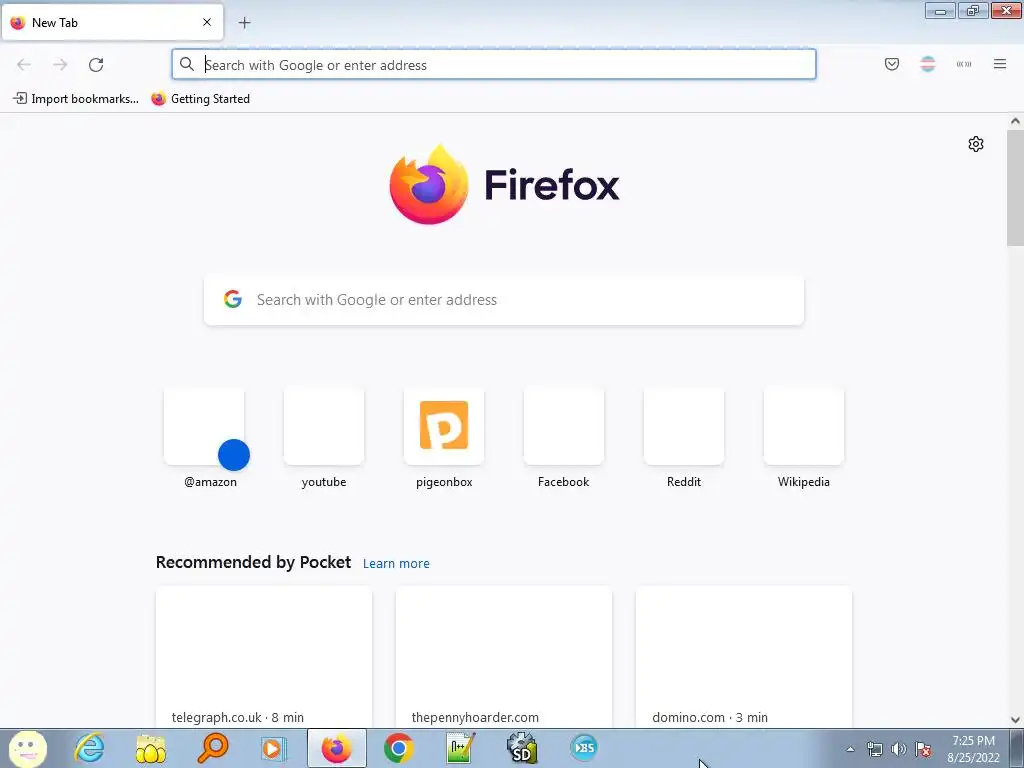This screenshot has width=1024, height=768.
Task: Open a new tab with plus button
Action: (x=244, y=23)
